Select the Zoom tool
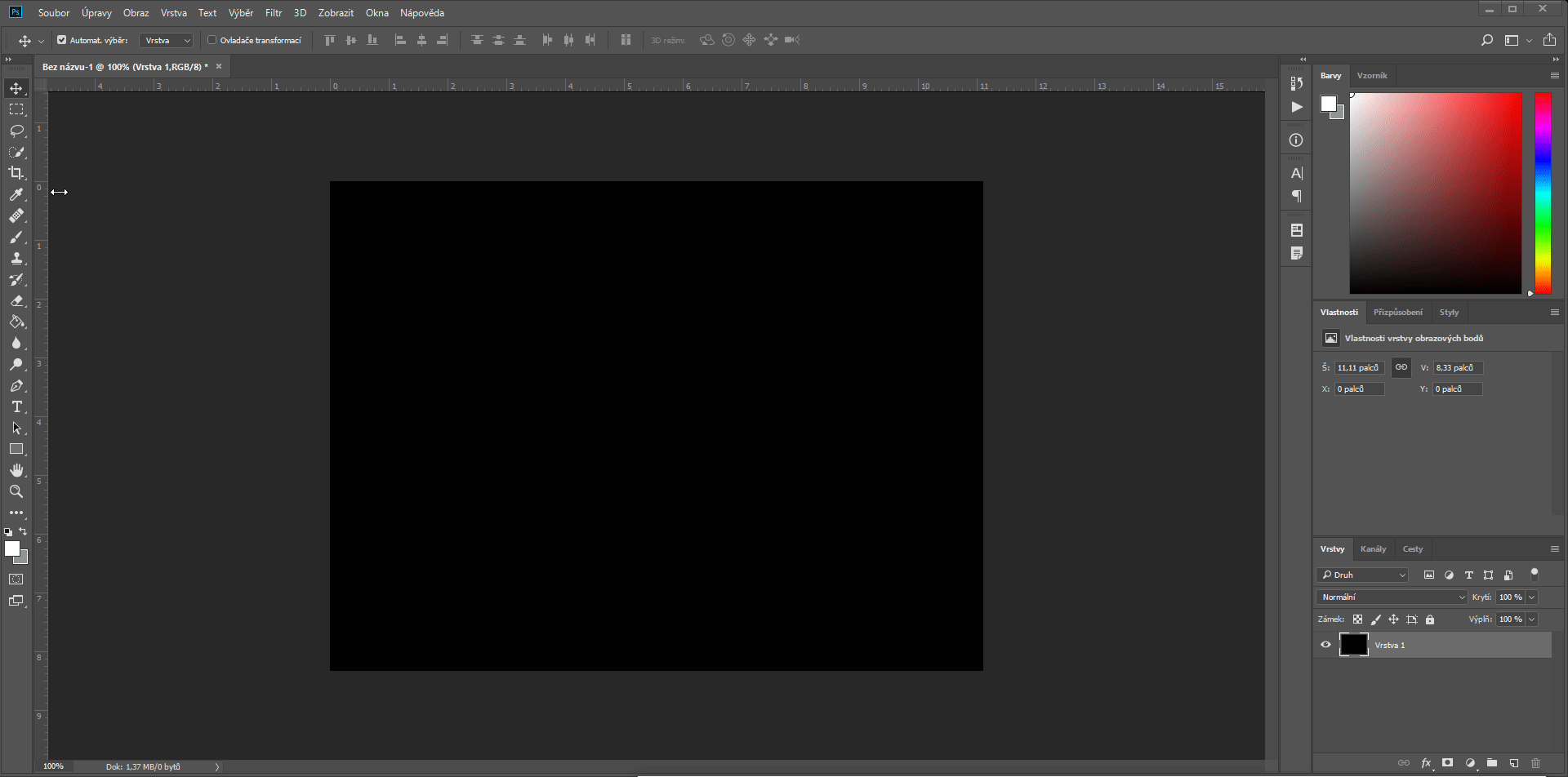The image size is (1568, 777). [x=16, y=491]
